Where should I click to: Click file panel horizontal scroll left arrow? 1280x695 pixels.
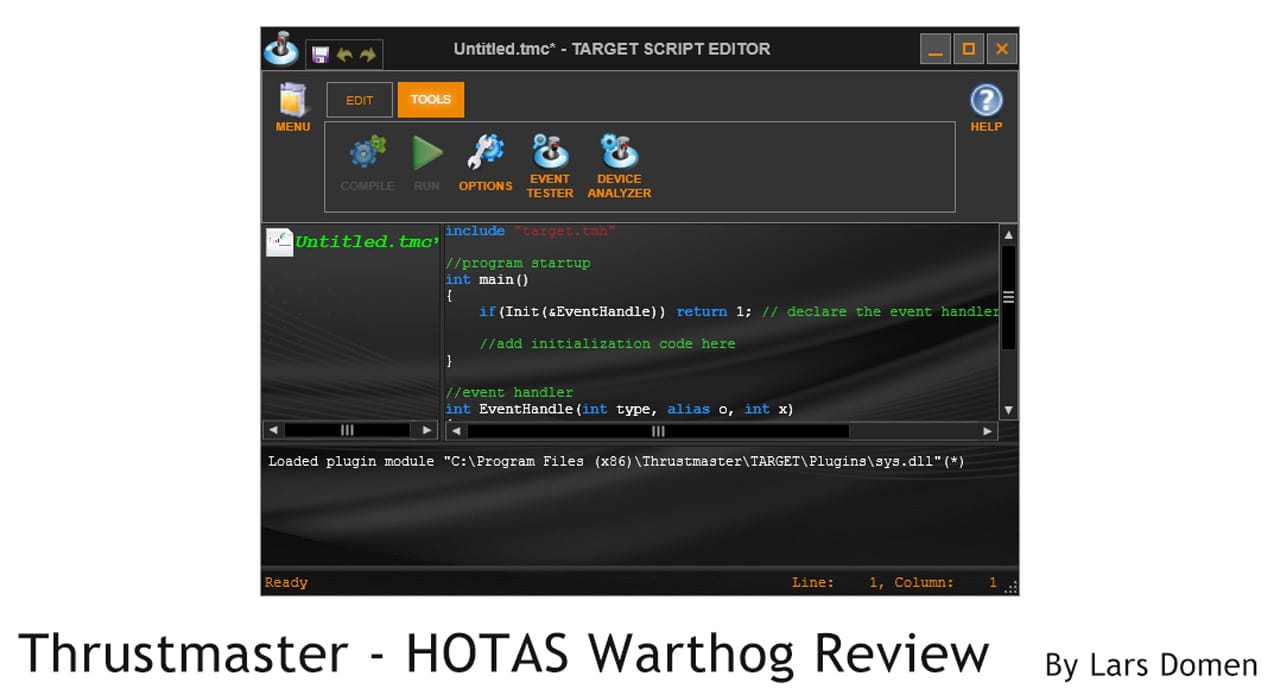(272, 430)
